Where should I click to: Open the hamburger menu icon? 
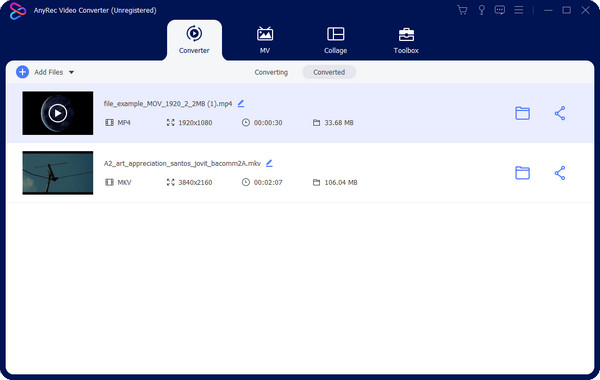click(518, 10)
